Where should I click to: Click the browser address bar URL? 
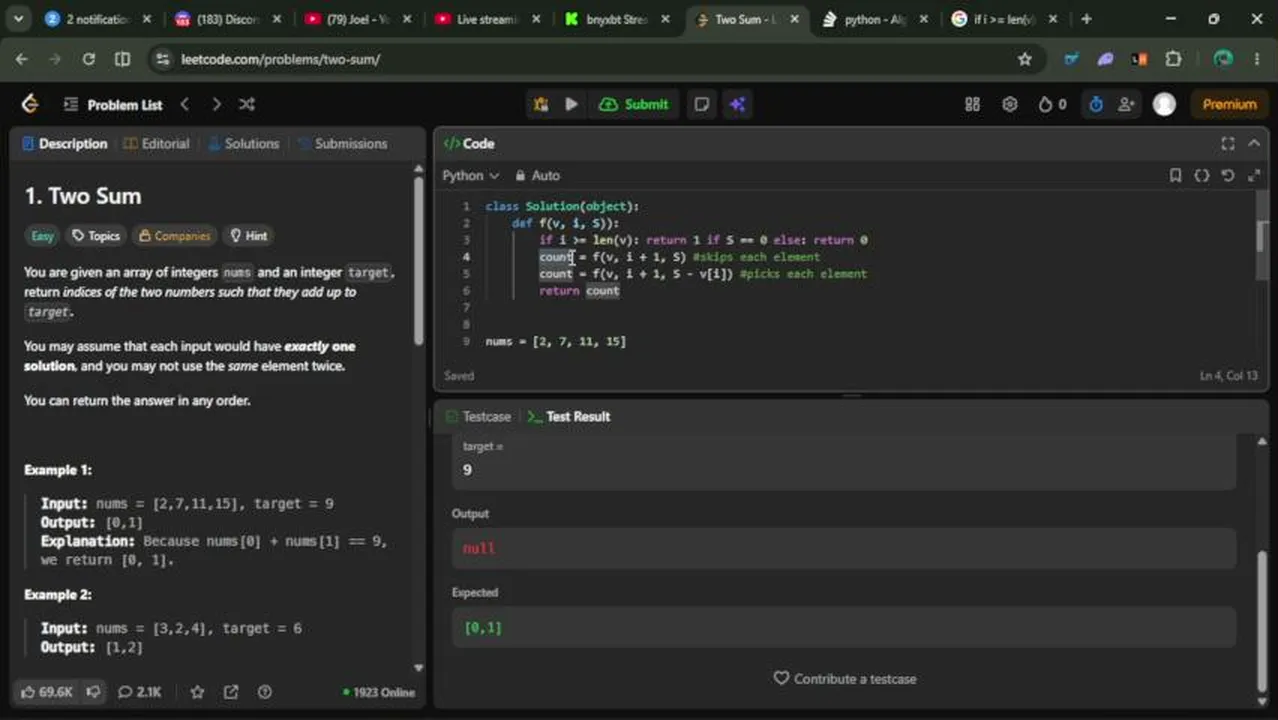(281, 59)
